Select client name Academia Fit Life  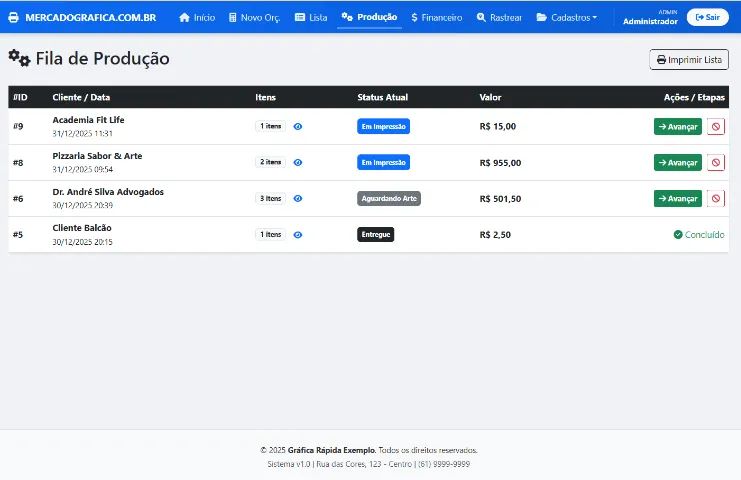pyautogui.click(x=88, y=120)
